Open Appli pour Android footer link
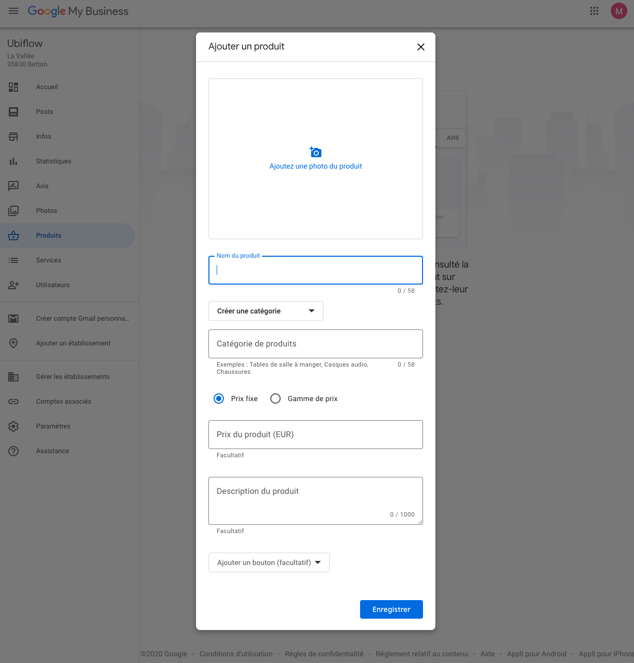The height and width of the screenshot is (663, 634). pyautogui.click(x=536, y=654)
